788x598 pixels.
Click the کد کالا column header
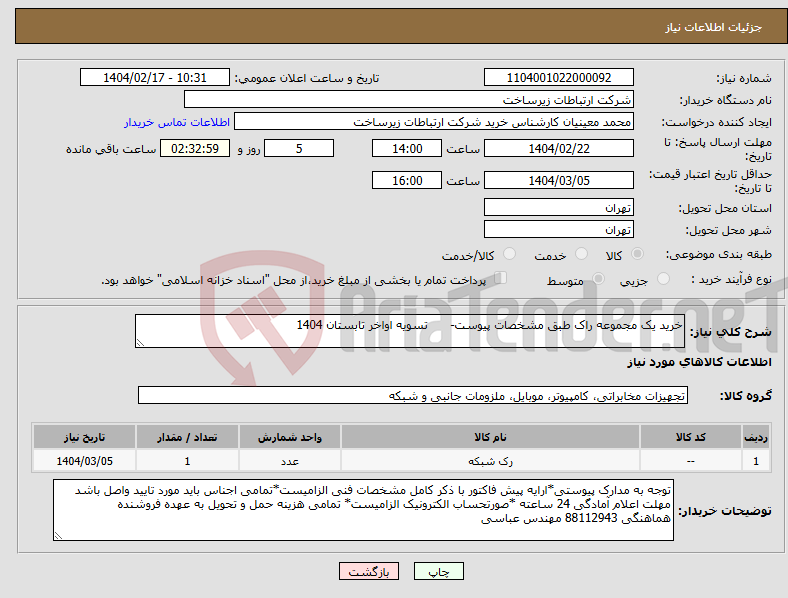(691, 437)
